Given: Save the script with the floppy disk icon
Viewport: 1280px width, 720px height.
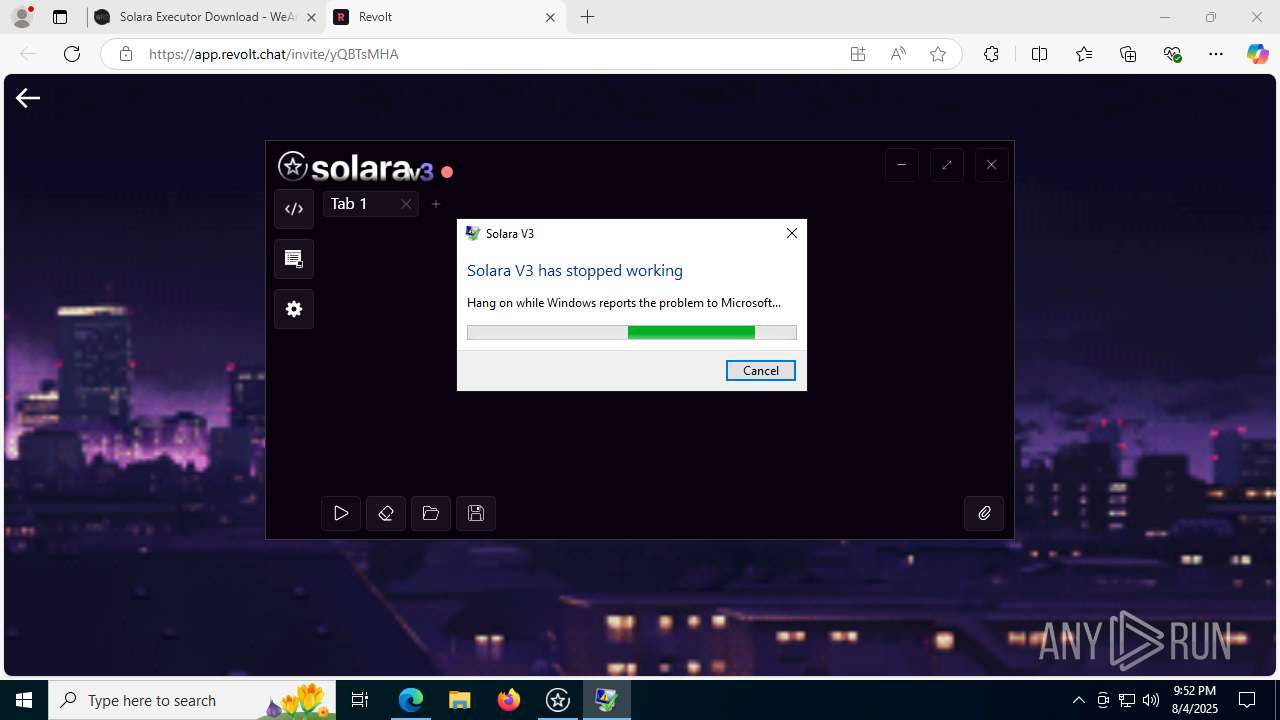Looking at the screenshot, I should coord(476,513).
